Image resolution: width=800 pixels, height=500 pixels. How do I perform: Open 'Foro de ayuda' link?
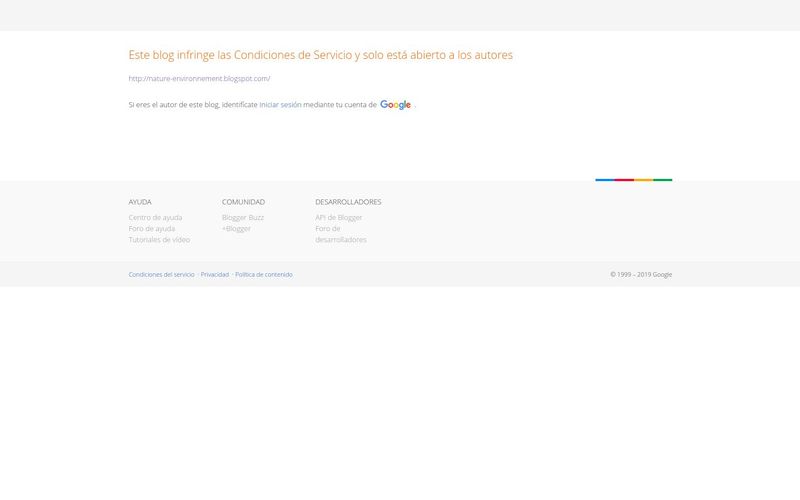point(152,229)
